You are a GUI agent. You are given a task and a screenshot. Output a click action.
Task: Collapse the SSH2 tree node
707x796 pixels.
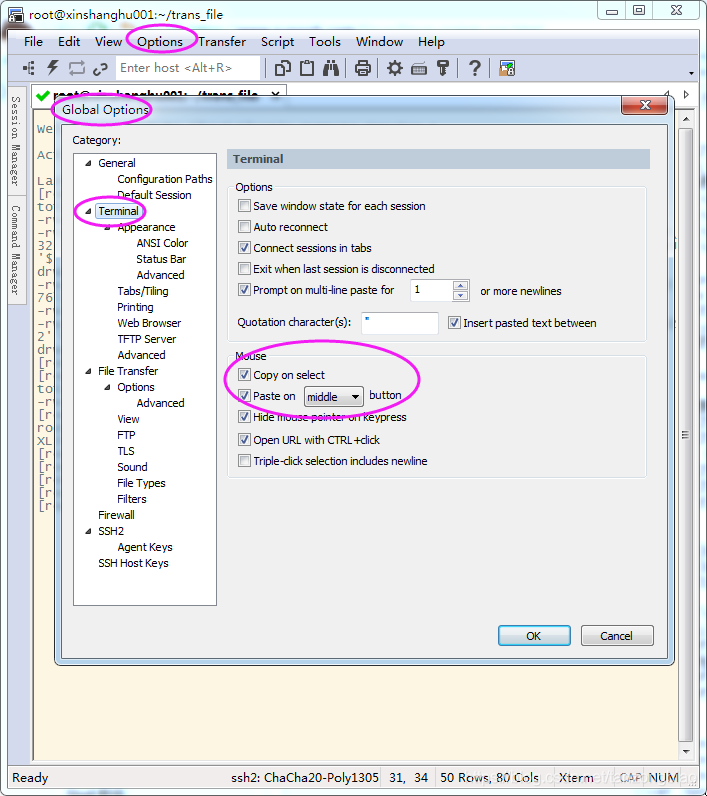pos(88,531)
